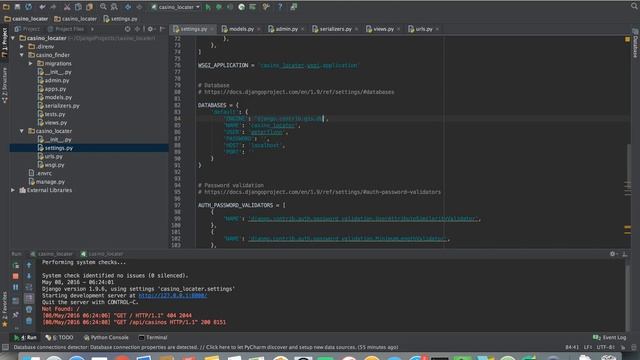Click the Paste icon in the toolbar

[89, 7]
